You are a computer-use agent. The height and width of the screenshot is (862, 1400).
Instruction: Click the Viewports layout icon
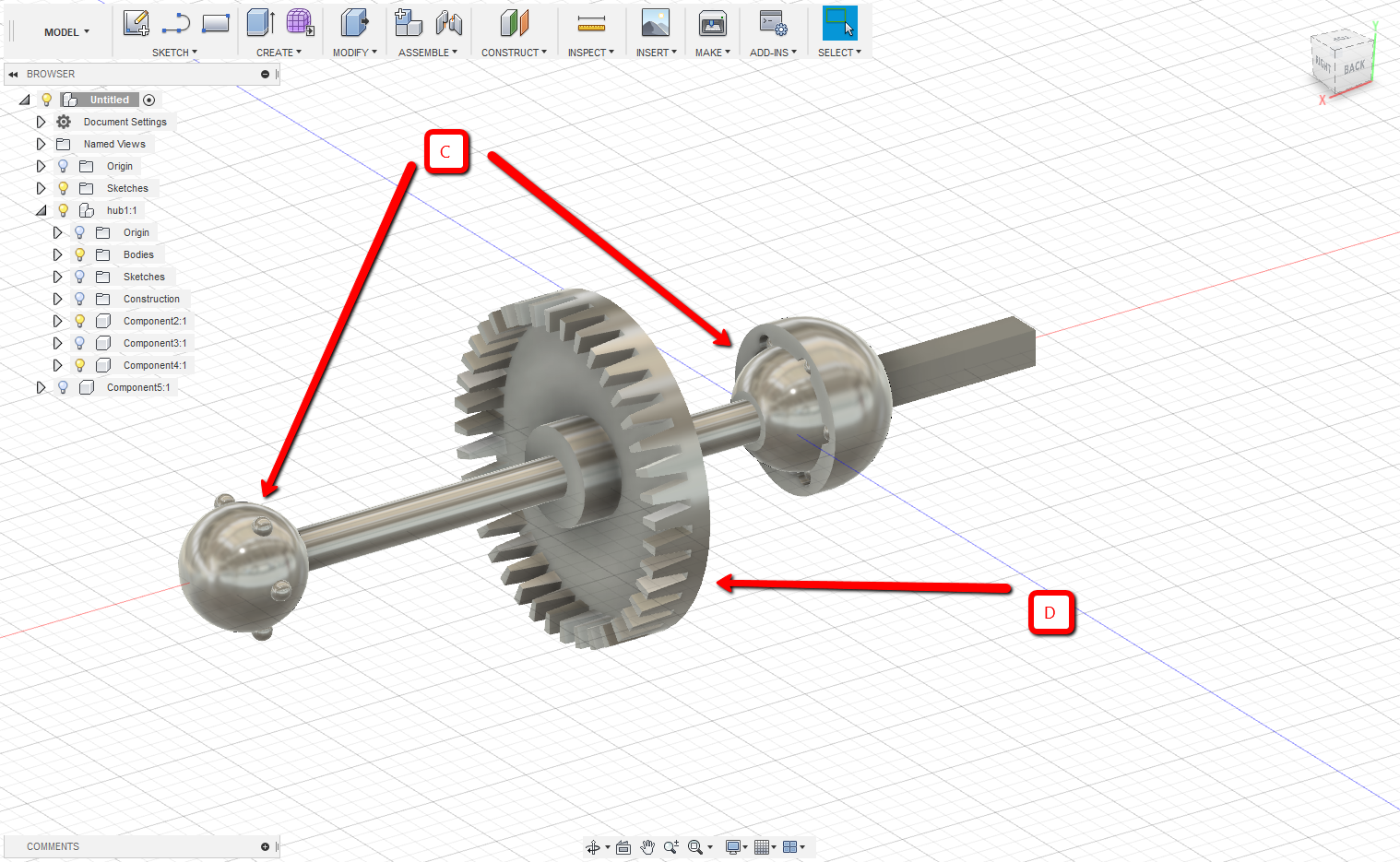[790, 847]
